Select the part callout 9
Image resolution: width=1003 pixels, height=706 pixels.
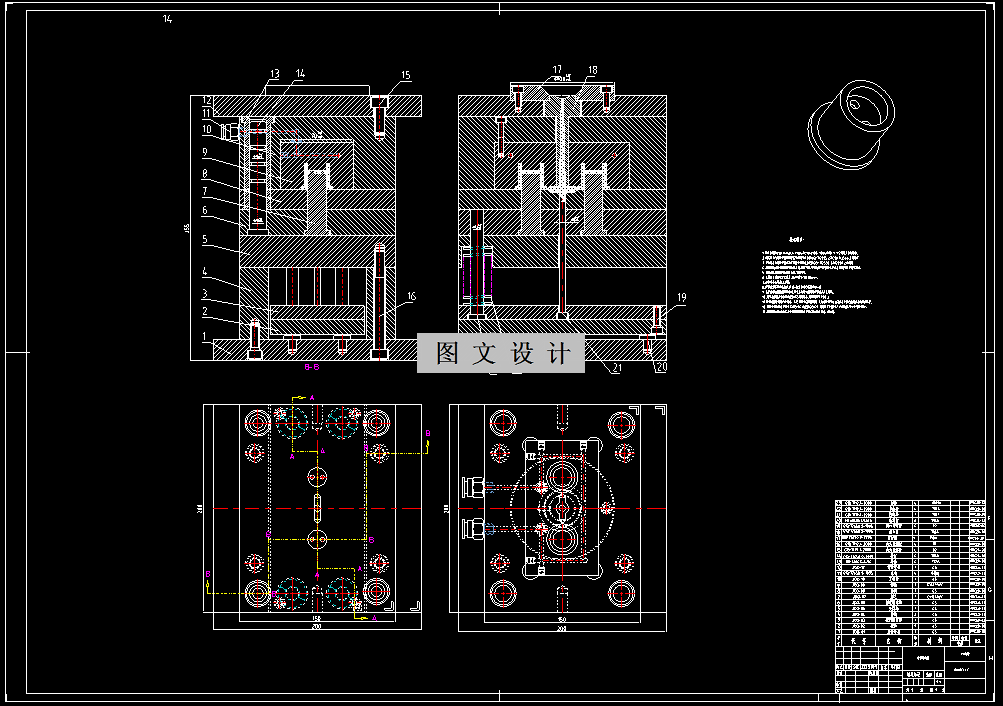click(x=205, y=152)
